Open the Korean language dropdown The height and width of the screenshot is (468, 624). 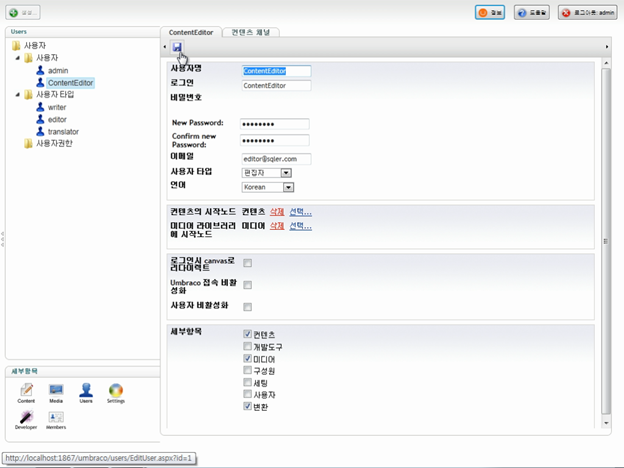(268, 187)
